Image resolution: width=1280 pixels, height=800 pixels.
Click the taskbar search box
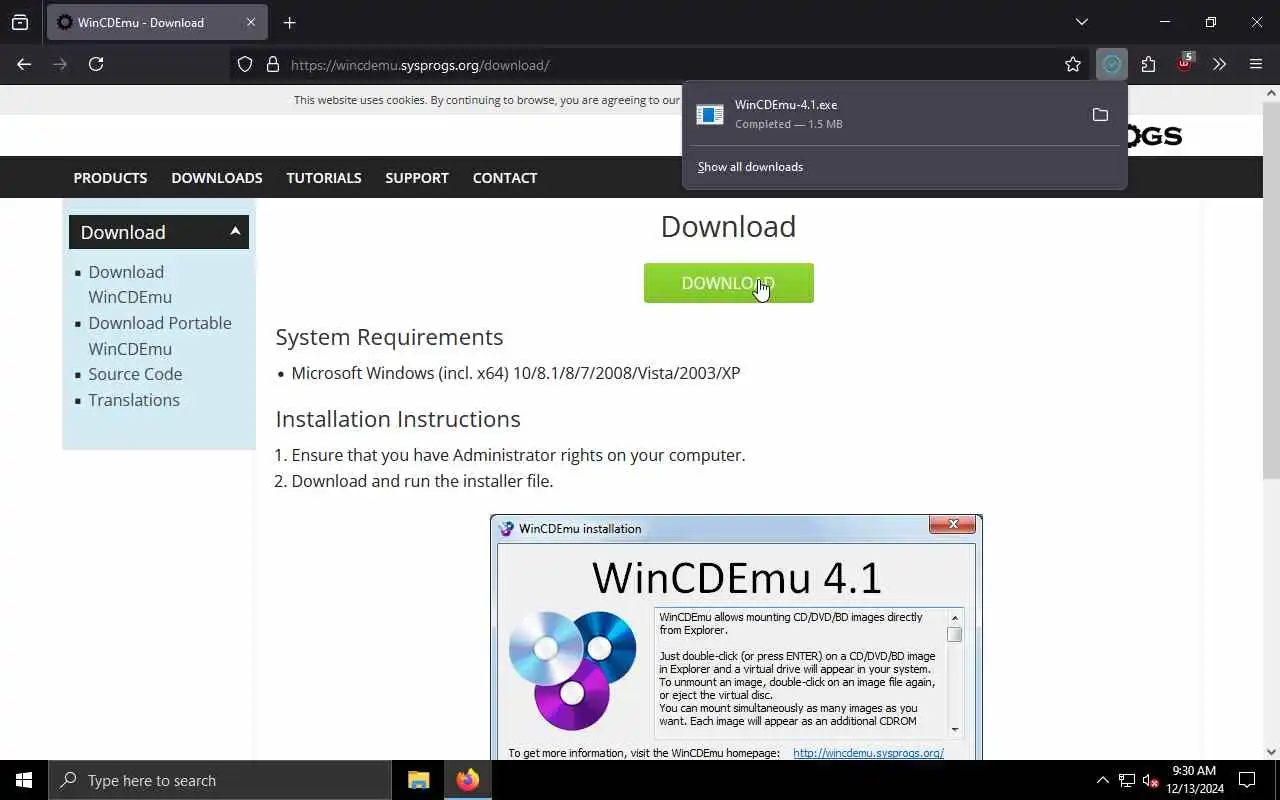pyautogui.click(x=220, y=780)
